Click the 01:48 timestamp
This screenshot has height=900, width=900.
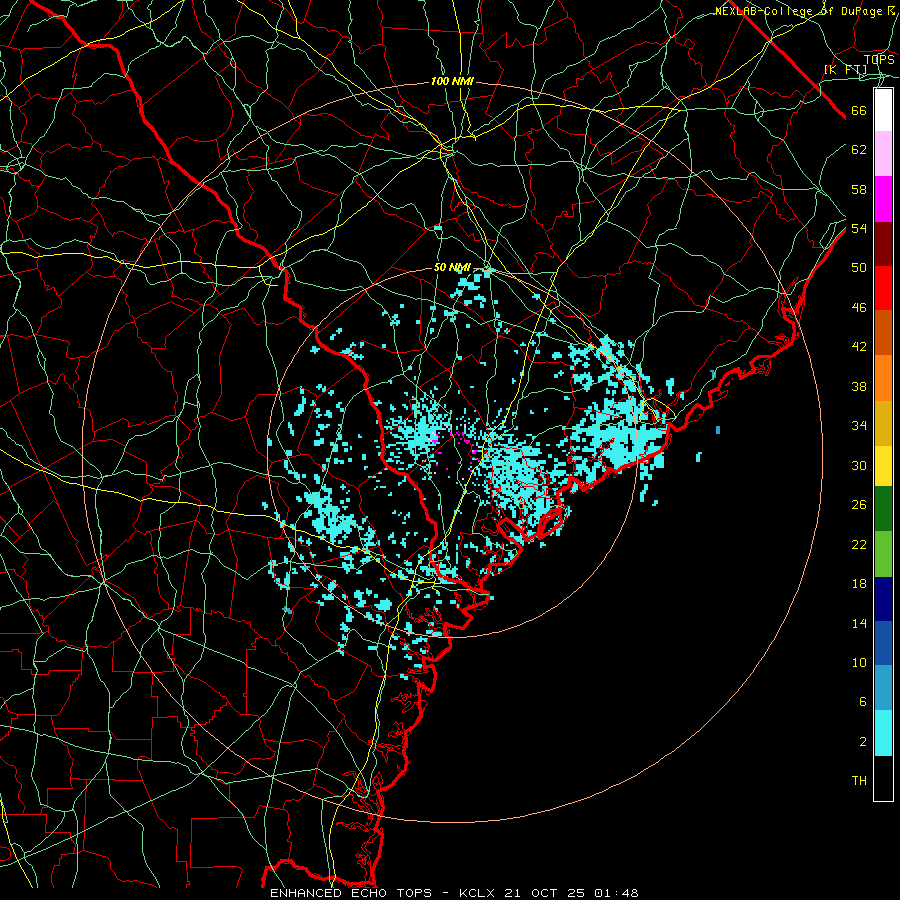pos(616,893)
